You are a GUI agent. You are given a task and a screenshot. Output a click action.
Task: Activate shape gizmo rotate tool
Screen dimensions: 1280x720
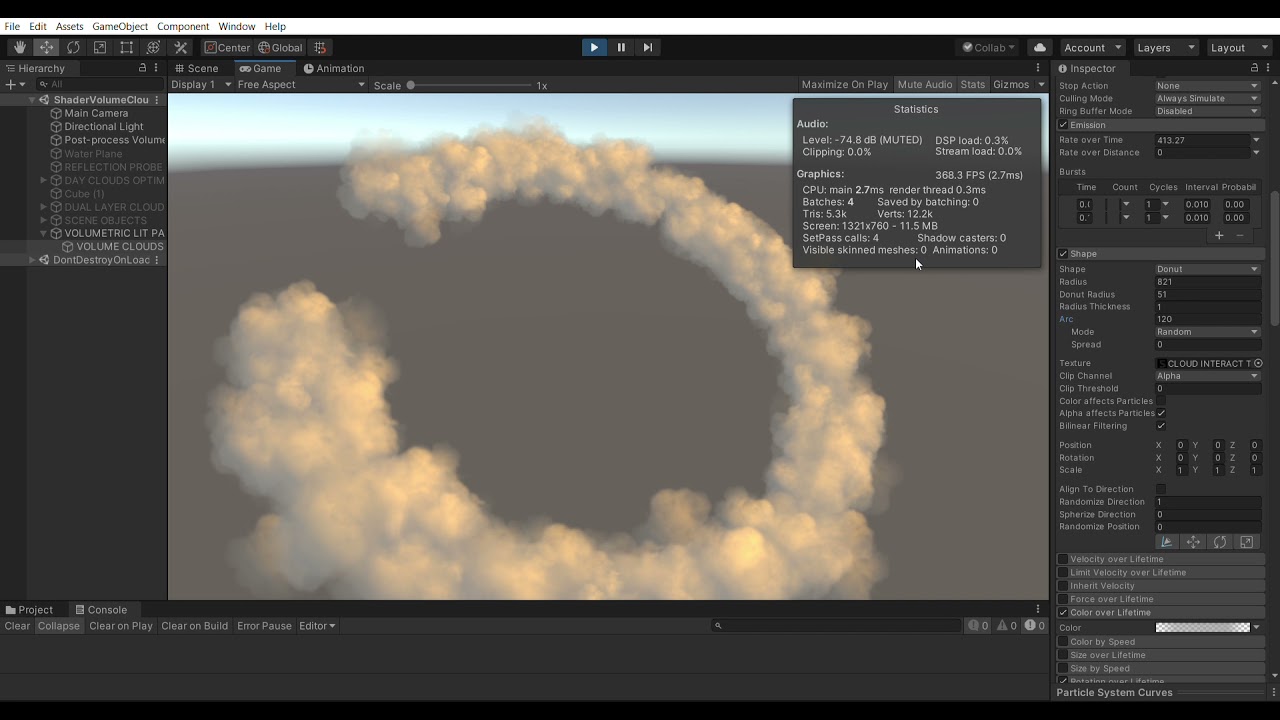[x=1220, y=542]
